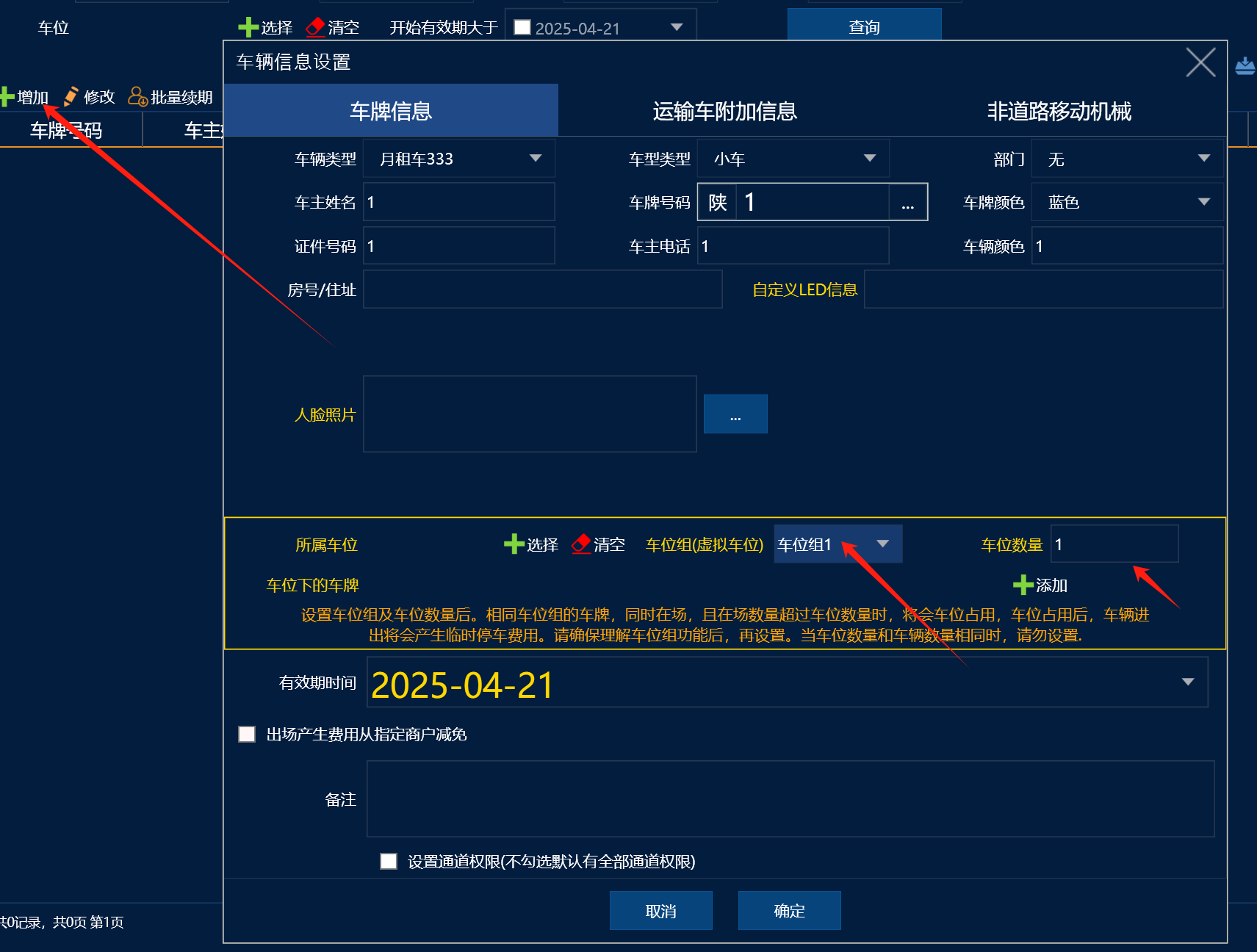Click 人脸照片 browse ellipsis button

pyautogui.click(x=735, y=414)
